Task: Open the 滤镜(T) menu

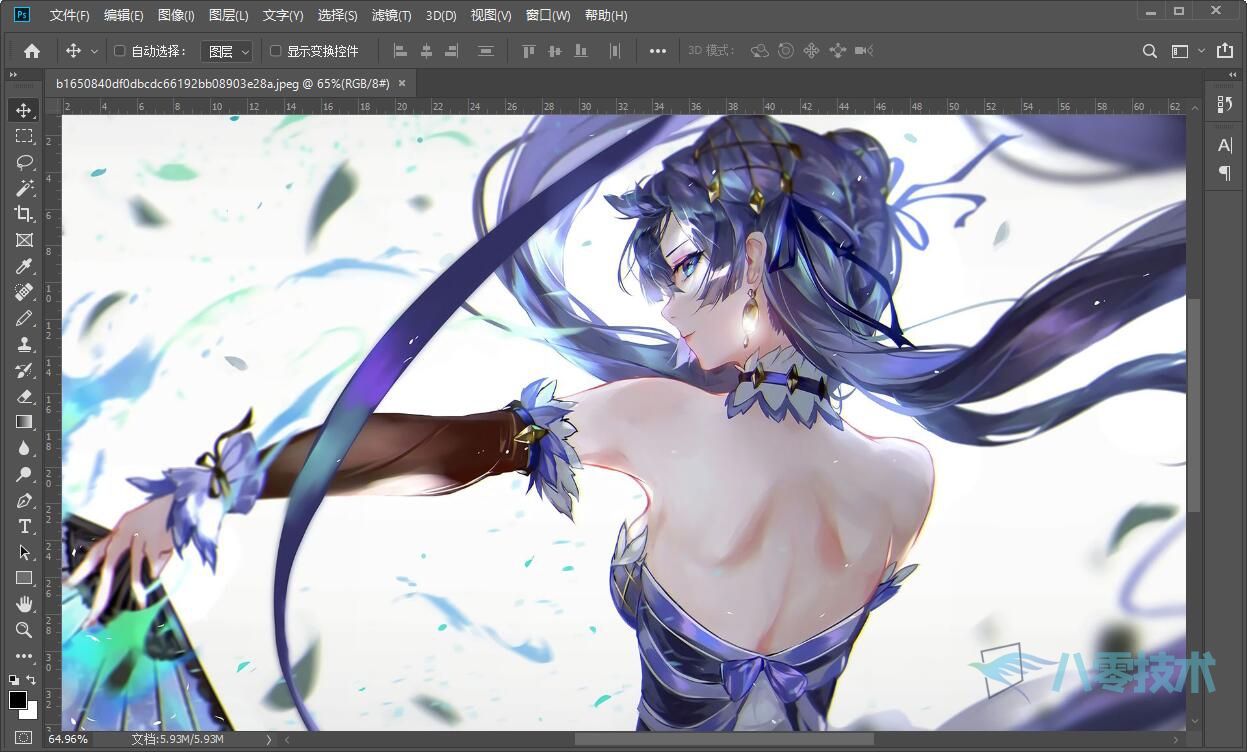Action: tap(391, 15)
